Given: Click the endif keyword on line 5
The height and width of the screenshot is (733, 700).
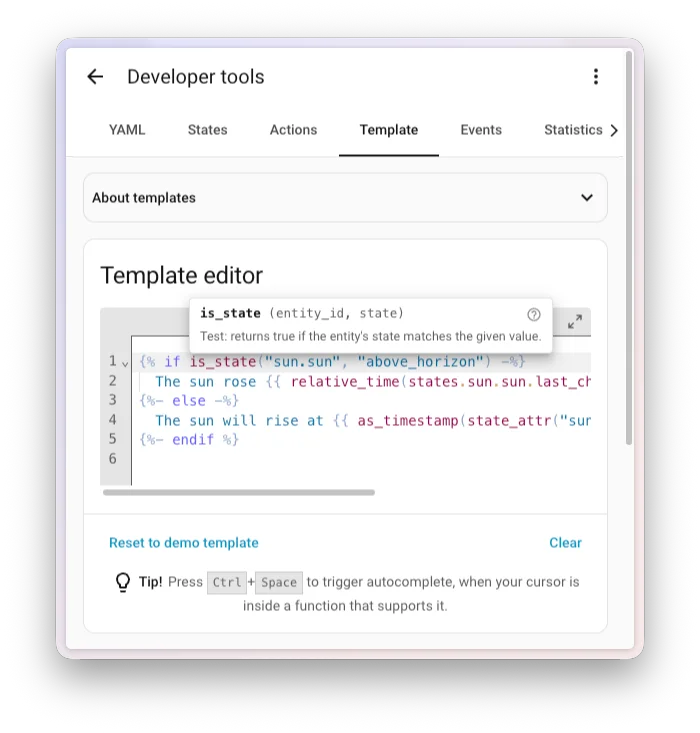Looking at the screenshot, I should pyautogui.click(x=193, y=440).
